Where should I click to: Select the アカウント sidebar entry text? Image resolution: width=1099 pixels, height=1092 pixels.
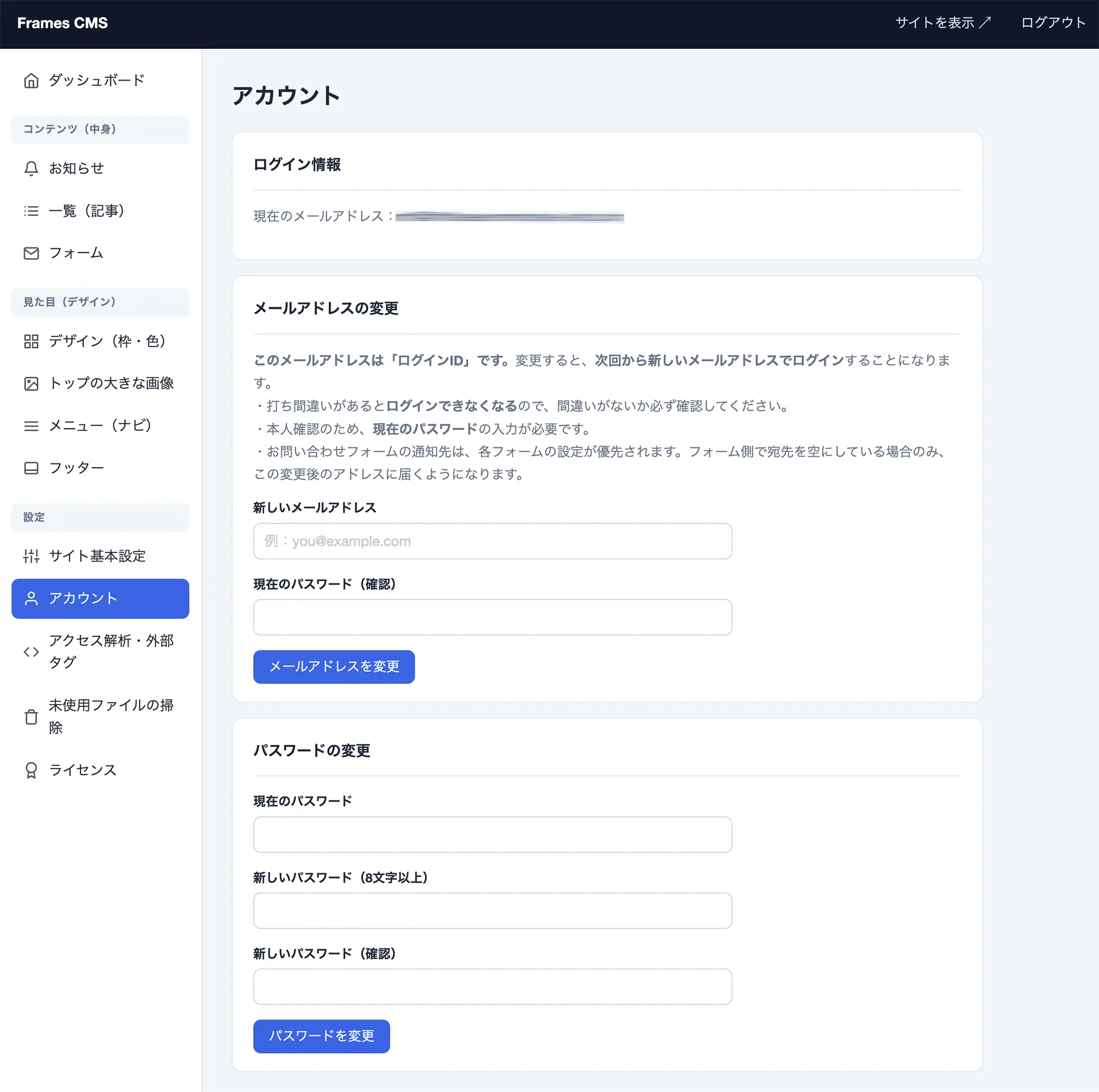click(x=83, y=598)
